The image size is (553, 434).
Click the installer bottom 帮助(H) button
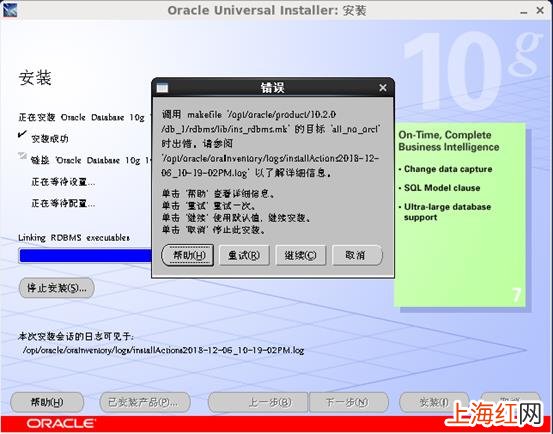click(x=47, y=402)
